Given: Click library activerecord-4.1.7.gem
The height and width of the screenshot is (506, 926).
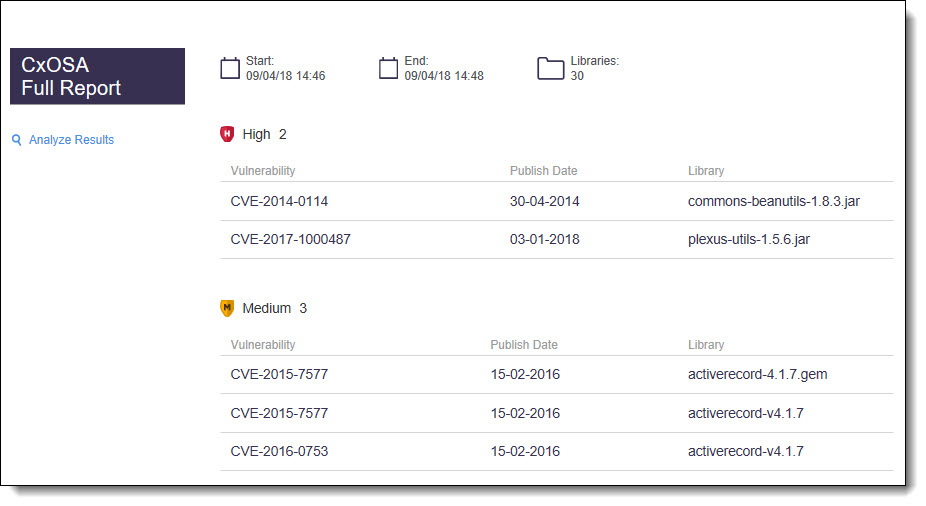Looking at the screenshot, I should (757, 374).
